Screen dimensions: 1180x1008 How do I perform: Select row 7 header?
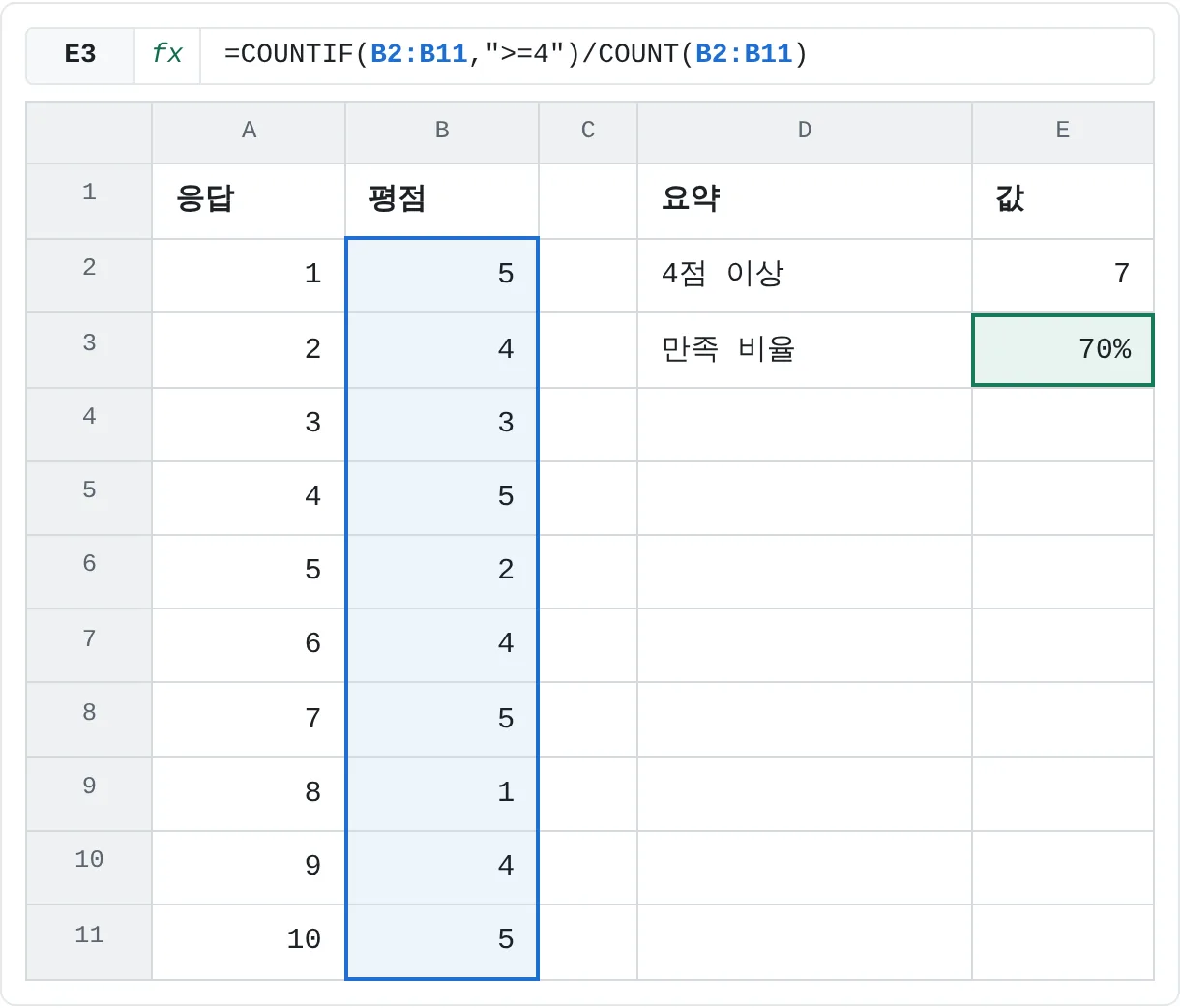pos(89,645)
